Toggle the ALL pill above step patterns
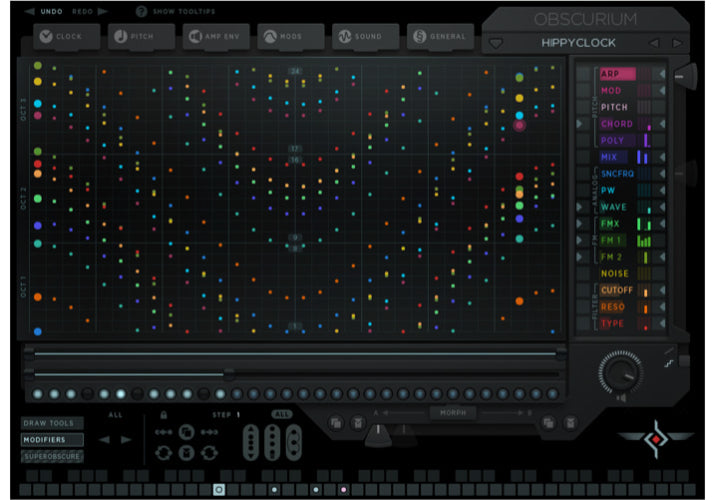715x500 pixels. click(281, 414)
